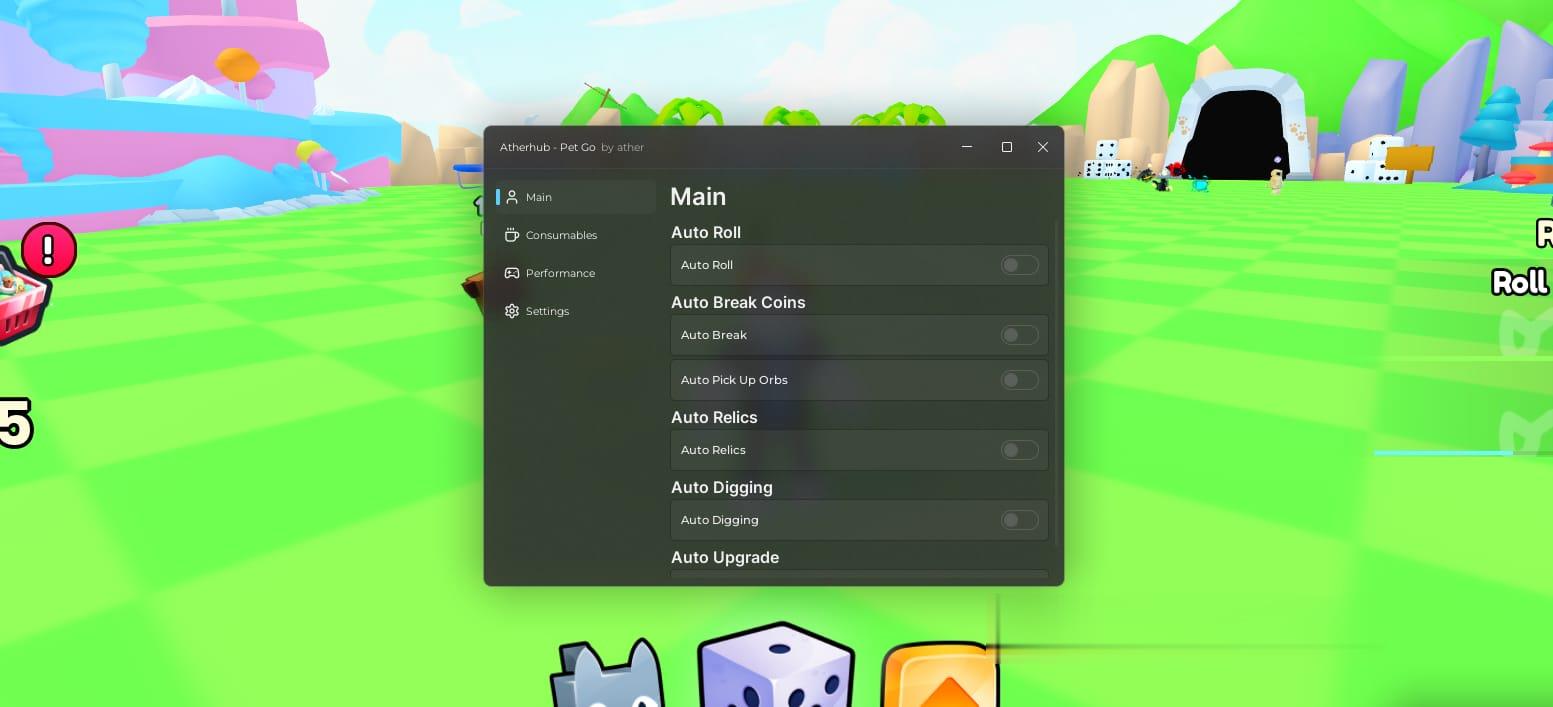The width and height of the screenshot is (1553, 707).
Task: Close the Atherhub window
Action: click(1043, 147)
